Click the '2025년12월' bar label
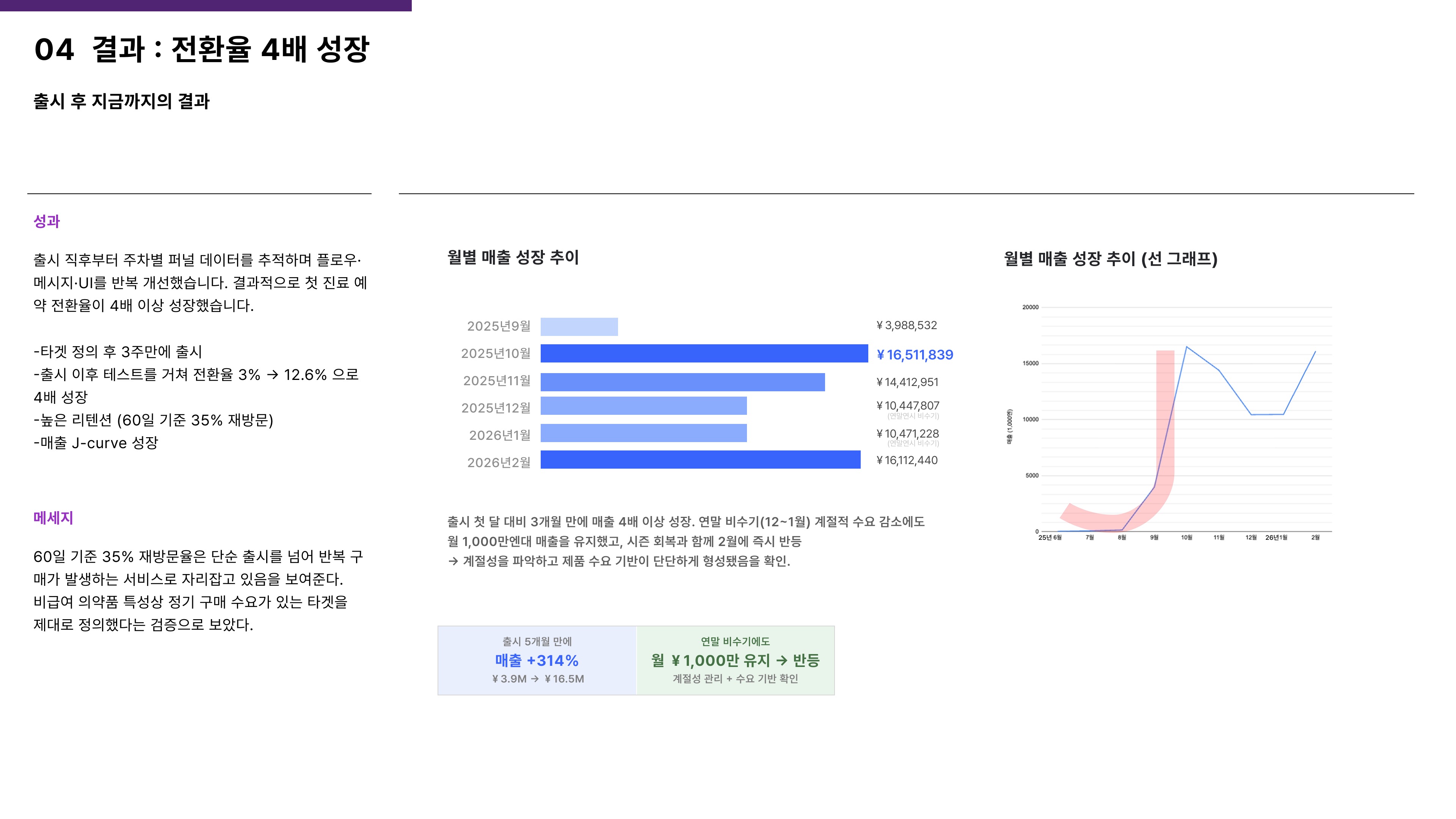1456x819 pixels. [x=496, y=408]
